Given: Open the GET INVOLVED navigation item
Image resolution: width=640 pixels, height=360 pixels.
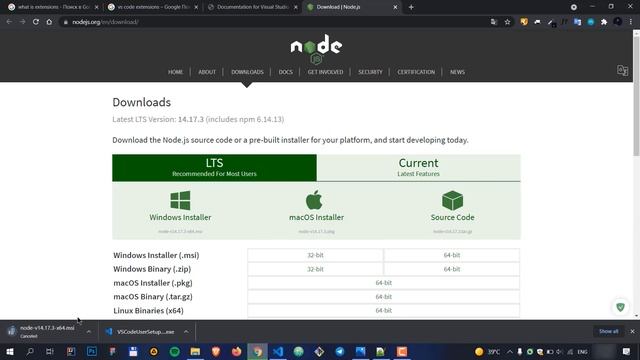Looking at the screenshot, I should [325, 72].
